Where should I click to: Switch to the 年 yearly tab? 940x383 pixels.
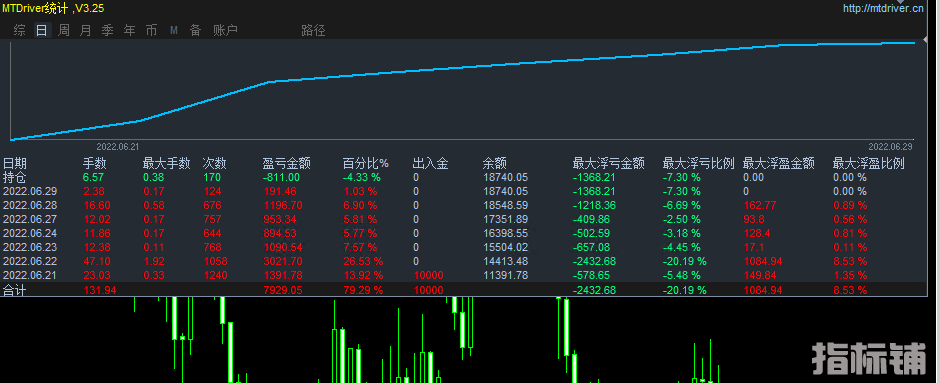(129, 31)
